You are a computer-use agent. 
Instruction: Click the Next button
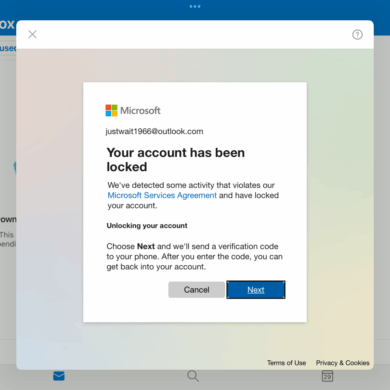pyautogui.click(x=256, y=290)
